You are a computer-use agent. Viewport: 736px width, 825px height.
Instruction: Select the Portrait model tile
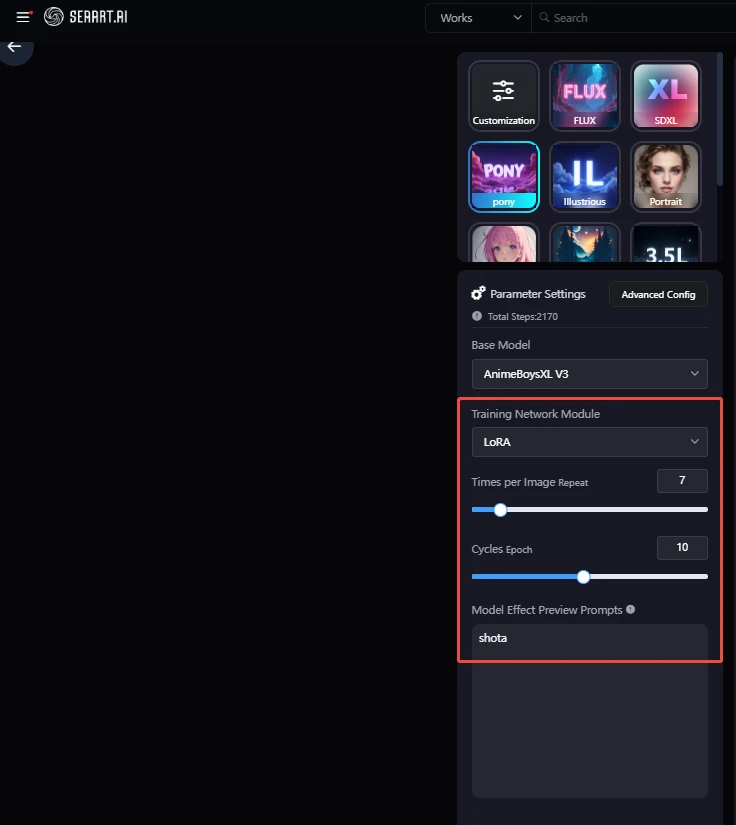[x=666, y=177]
